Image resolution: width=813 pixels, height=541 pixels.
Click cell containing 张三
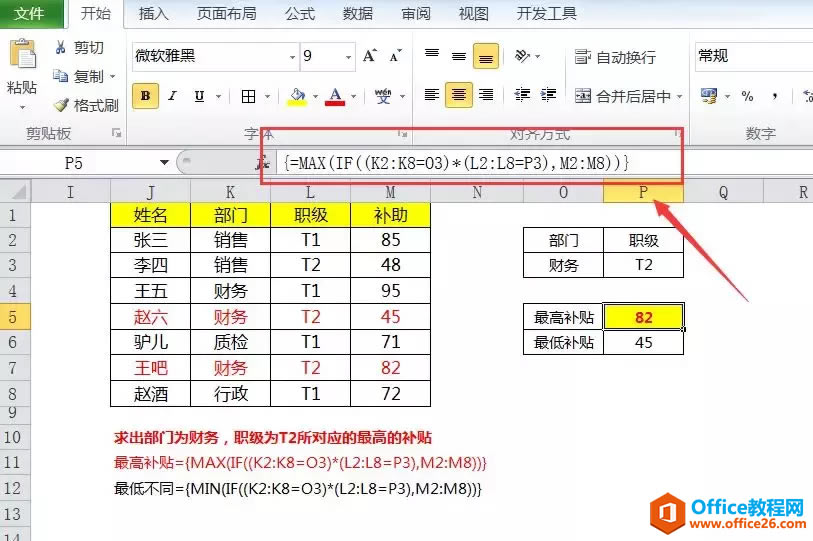pyautogui.click(x=150, y=240)
